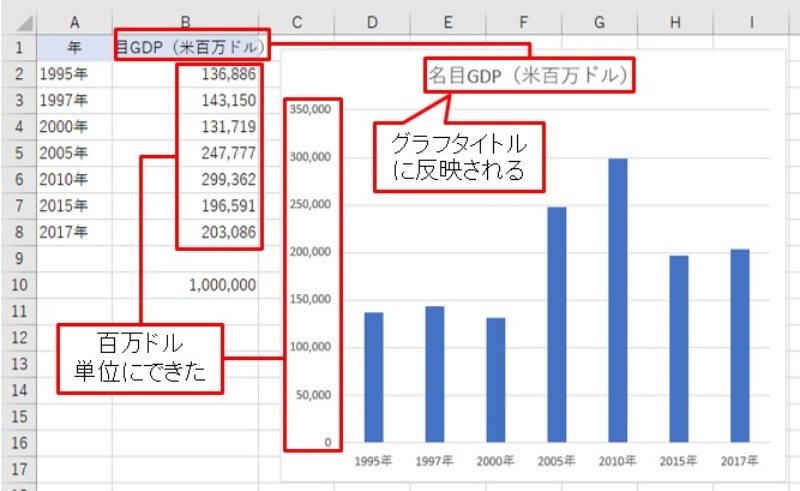The width and height of the screenshot is (800, 491).
Task: Click the 2015年 horizontal axis label
Action: (678, 460)
